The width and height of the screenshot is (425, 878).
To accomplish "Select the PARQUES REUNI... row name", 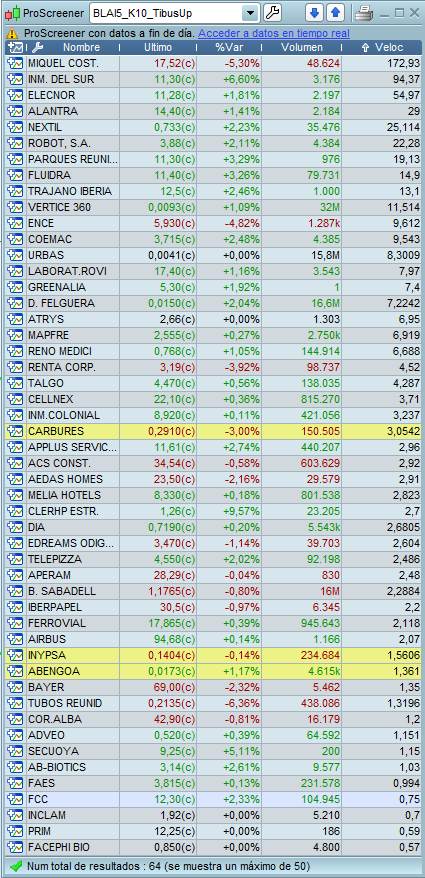I will coord(73,160).
